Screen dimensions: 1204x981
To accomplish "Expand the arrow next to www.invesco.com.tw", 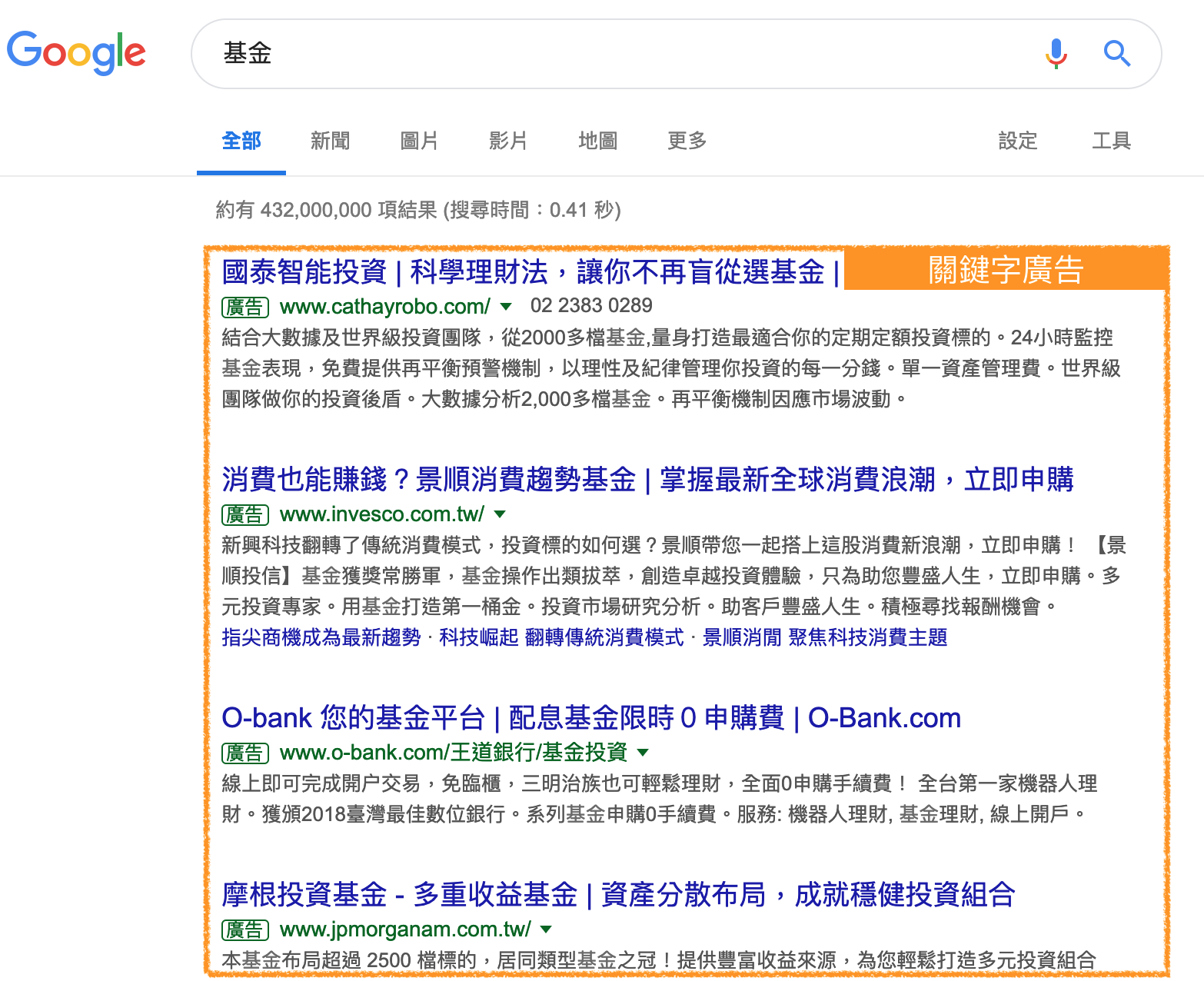I will (x=501, y=514).
